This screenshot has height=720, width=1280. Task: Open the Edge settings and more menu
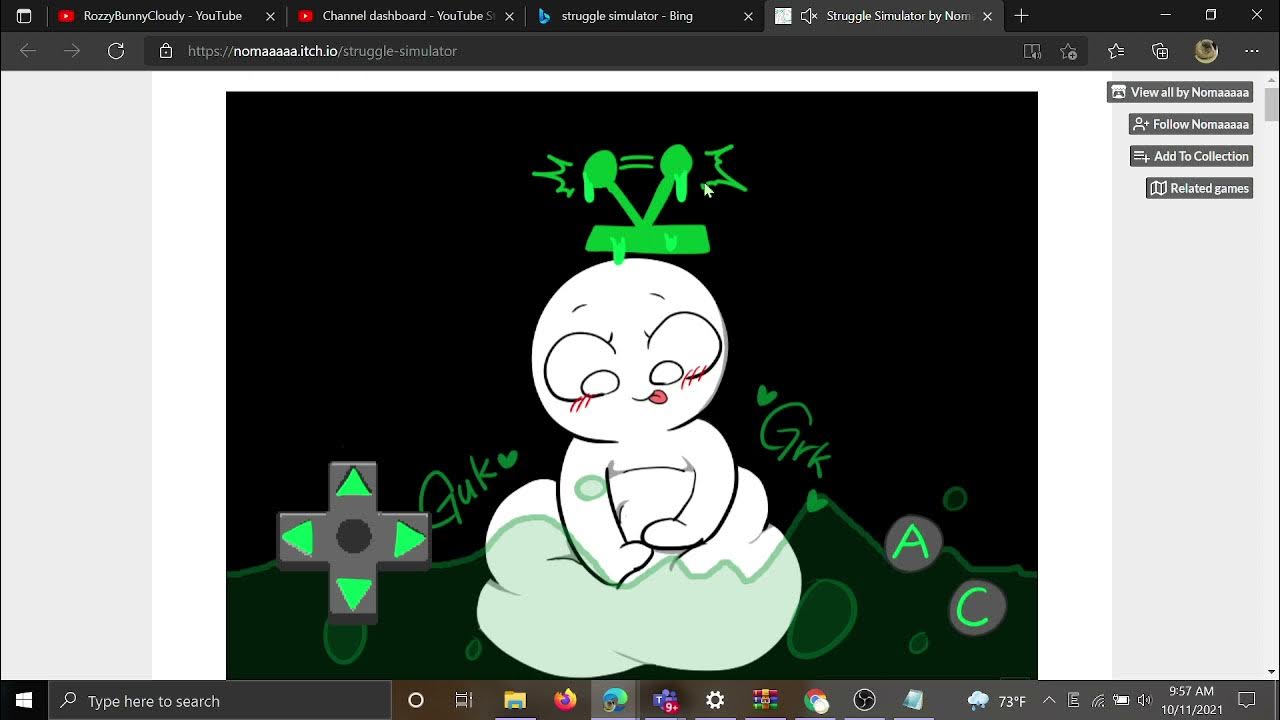click(1252, 51)
